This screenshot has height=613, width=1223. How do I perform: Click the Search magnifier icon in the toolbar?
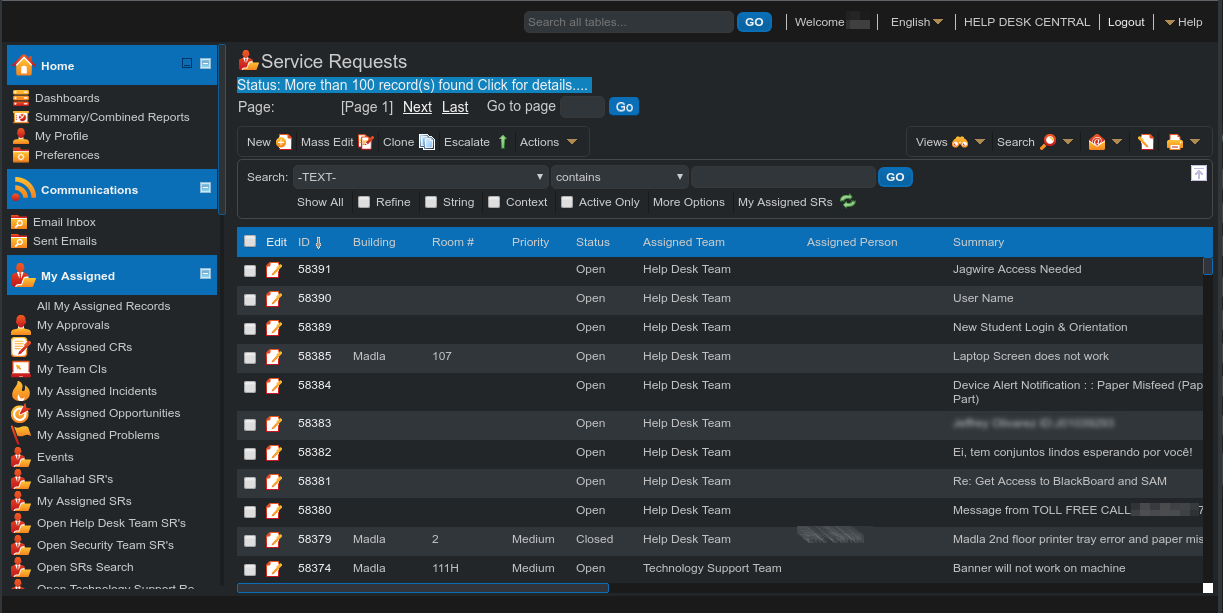pyautogui.click(x=1048, y=142)
